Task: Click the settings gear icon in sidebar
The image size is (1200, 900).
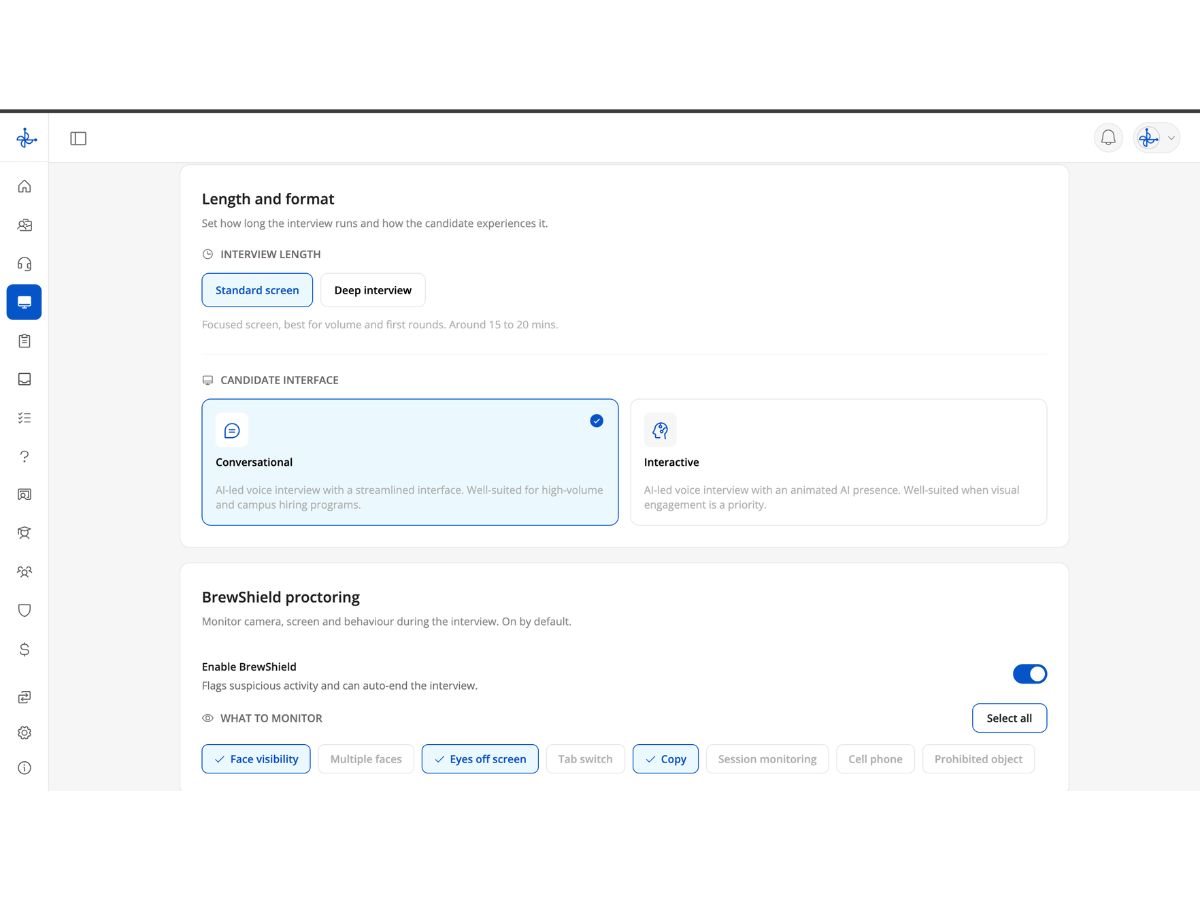Action: [24, 732]
